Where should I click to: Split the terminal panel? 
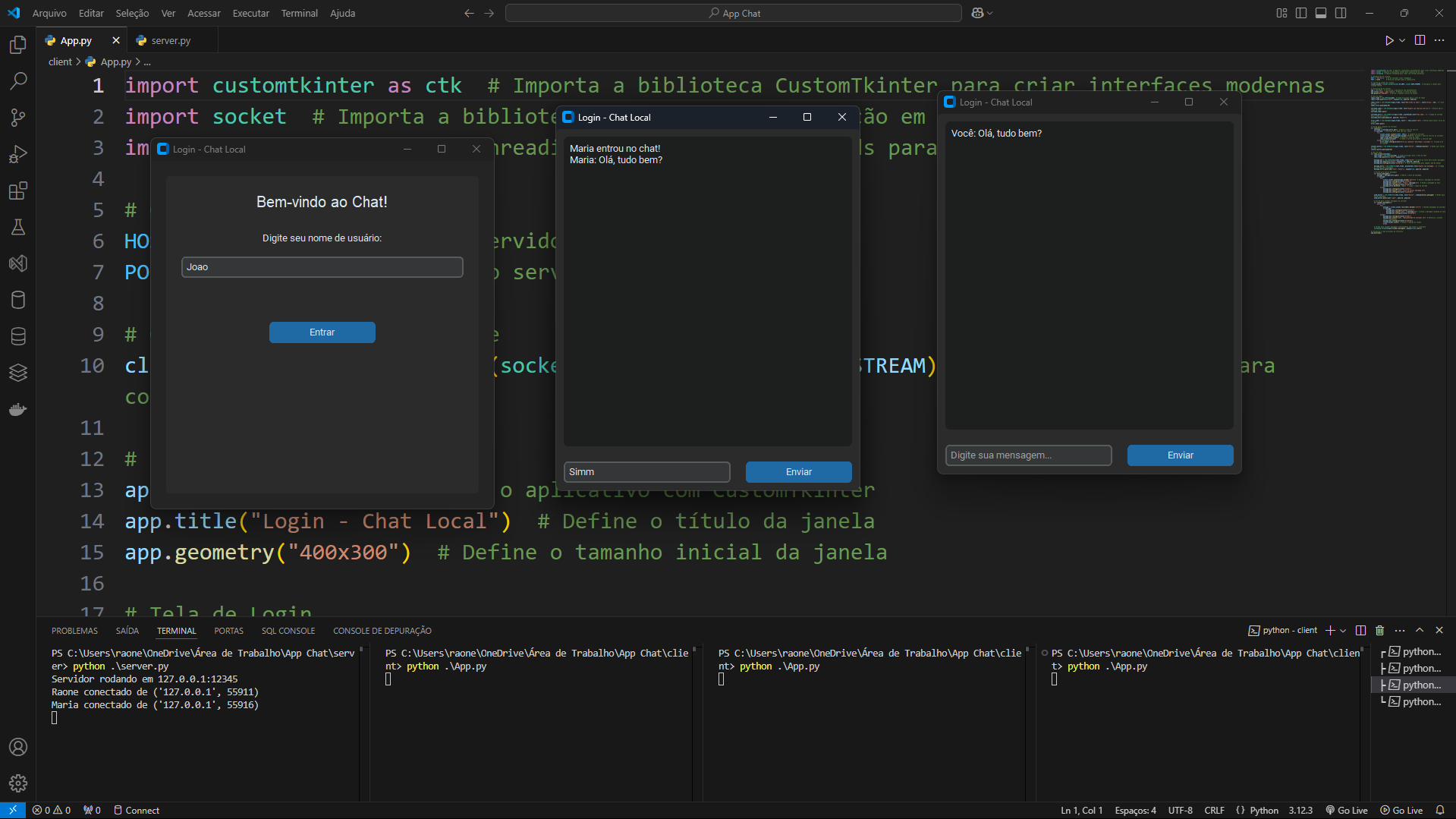tap(1360, 630)
